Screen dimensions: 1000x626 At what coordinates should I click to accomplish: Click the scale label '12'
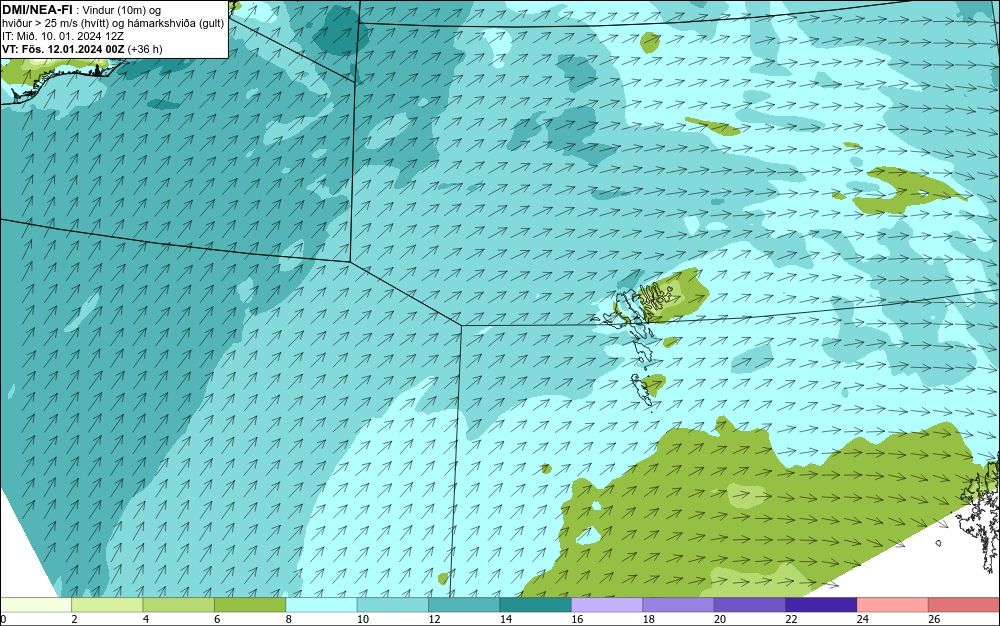(434, 619)
